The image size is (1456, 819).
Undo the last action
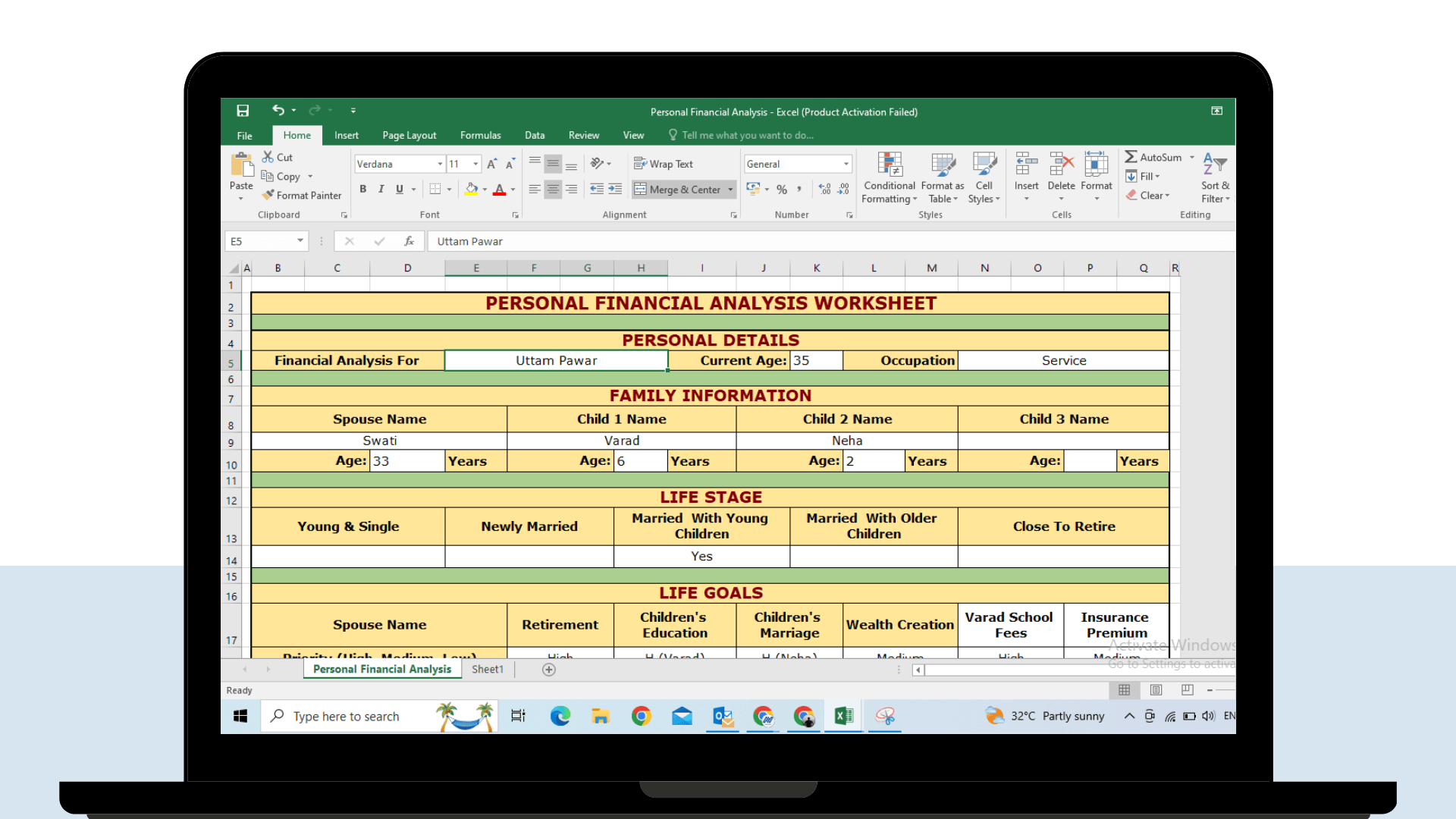pyautogui.click(x=278, y=111)
